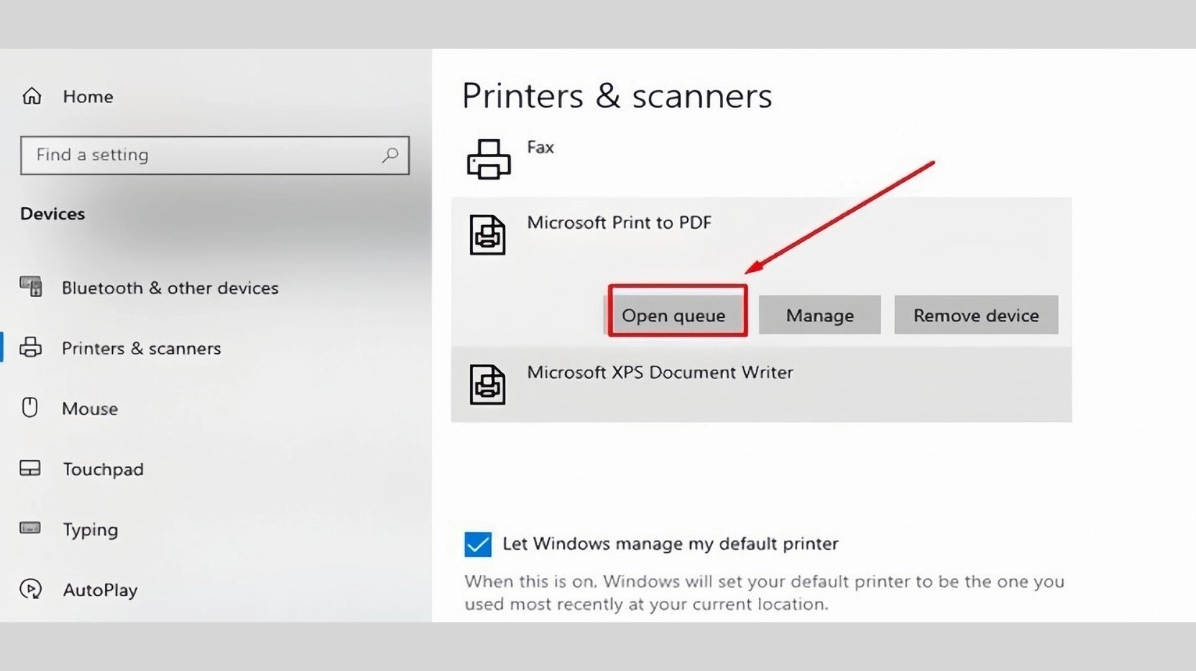Select Microsoft XPS Document Writer entry
1196x671 pixels.
pos(761,384)
